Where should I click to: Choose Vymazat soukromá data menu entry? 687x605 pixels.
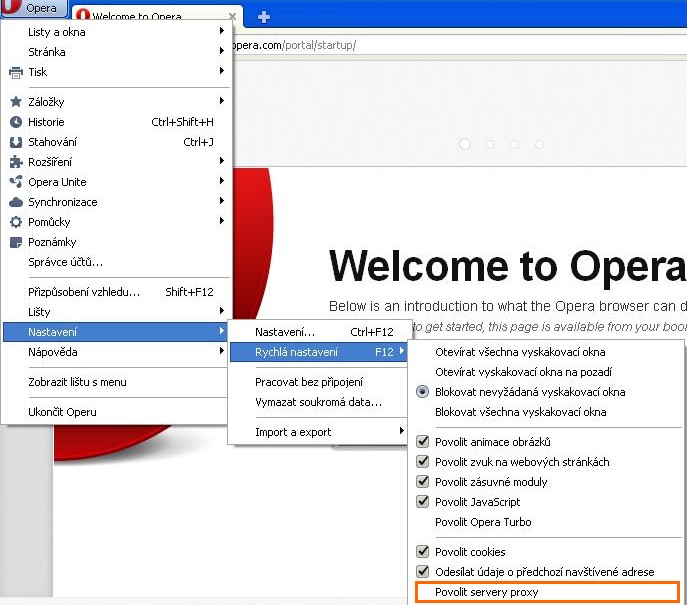click(x=318, y=402)
